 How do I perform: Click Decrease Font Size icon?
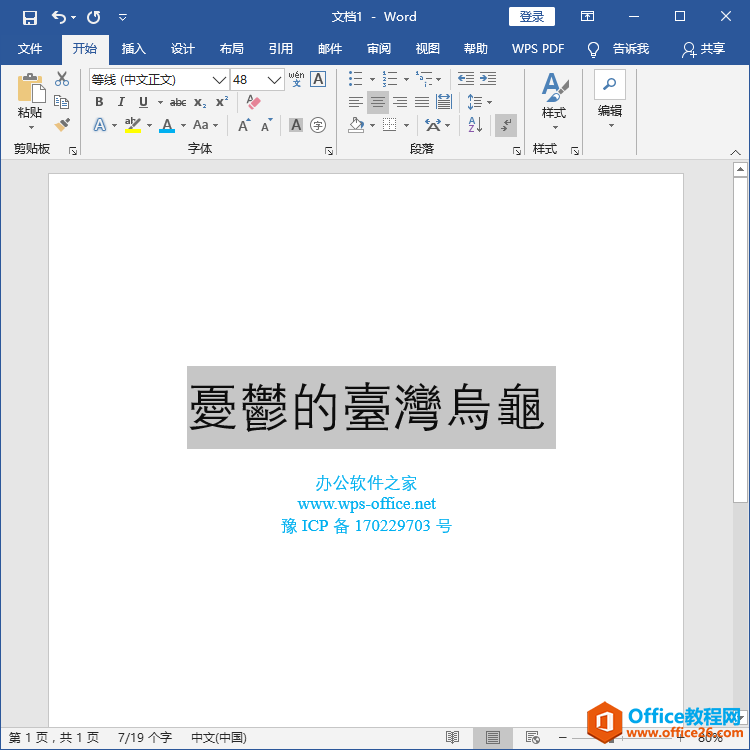tap(266, 125)
